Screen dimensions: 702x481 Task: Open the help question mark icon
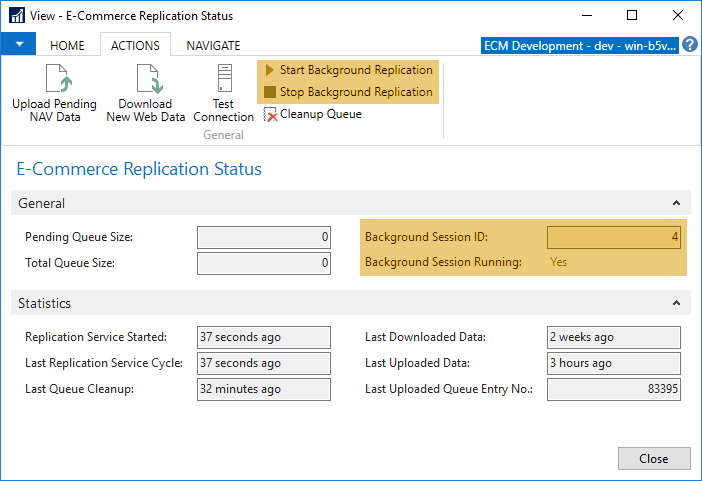[x=690, y=45]
